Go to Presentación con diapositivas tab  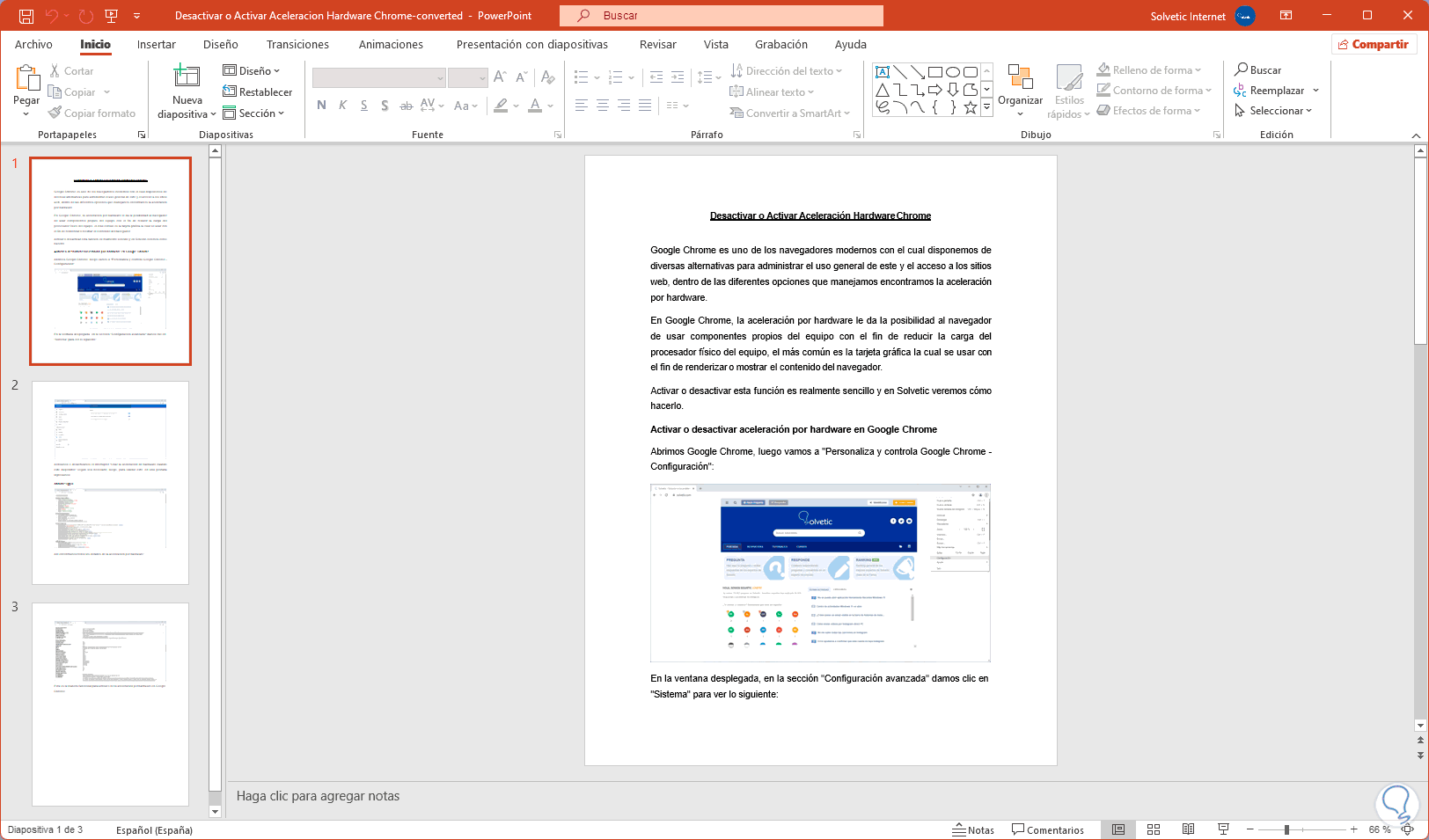[532, 44]
